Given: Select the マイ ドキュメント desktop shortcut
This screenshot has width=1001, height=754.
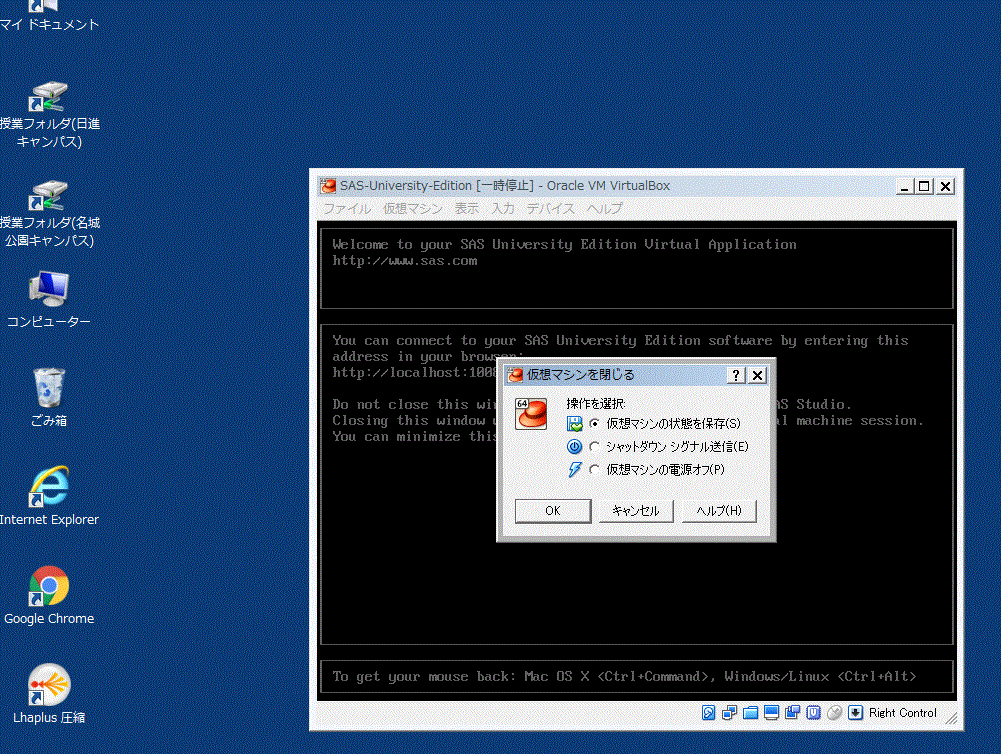Looking at the screenshot, I should coord(49,16).
